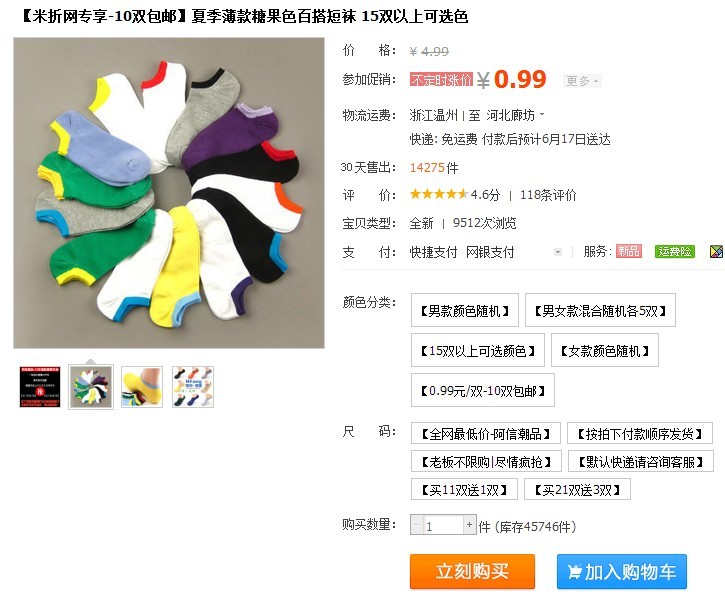
Task: Click the rating stars icon
Action: point(438,194)
